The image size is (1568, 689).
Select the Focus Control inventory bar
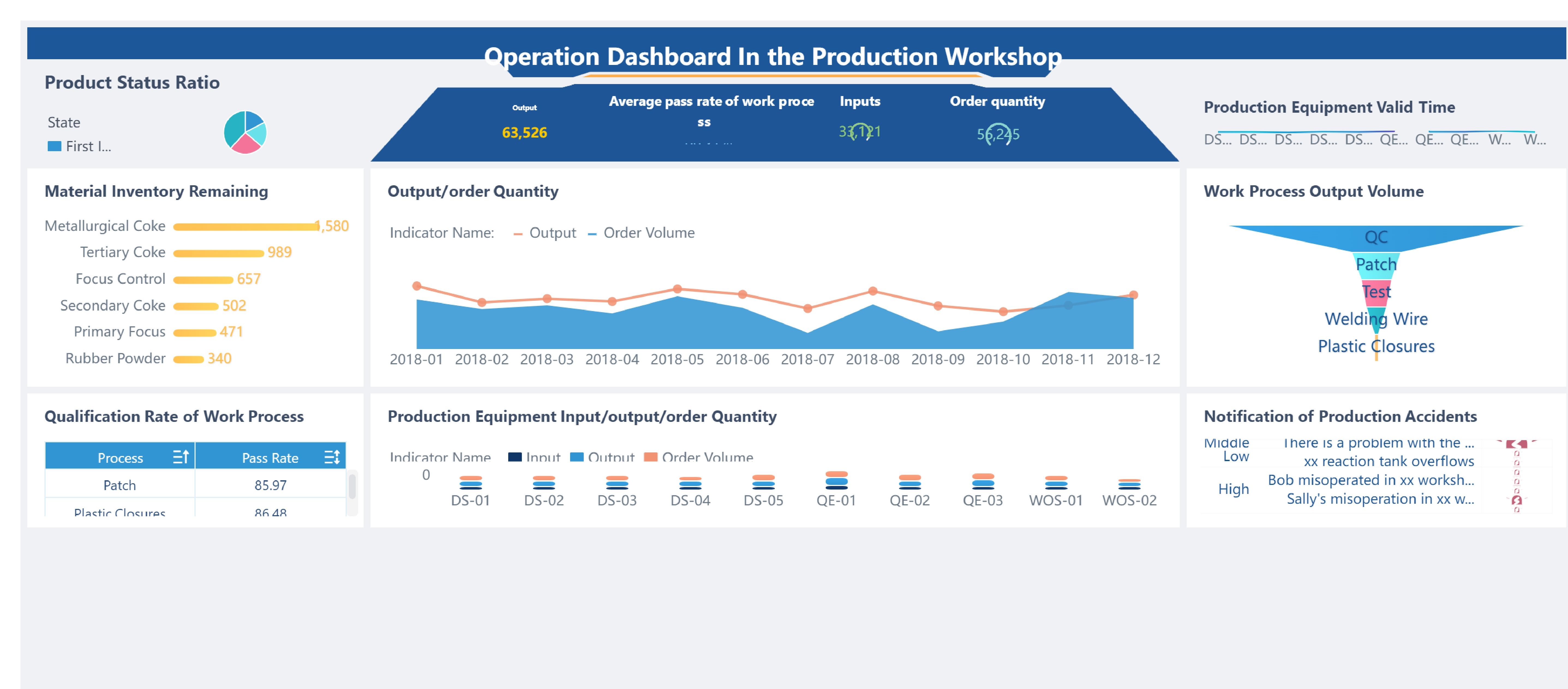(x=203, y=280)
